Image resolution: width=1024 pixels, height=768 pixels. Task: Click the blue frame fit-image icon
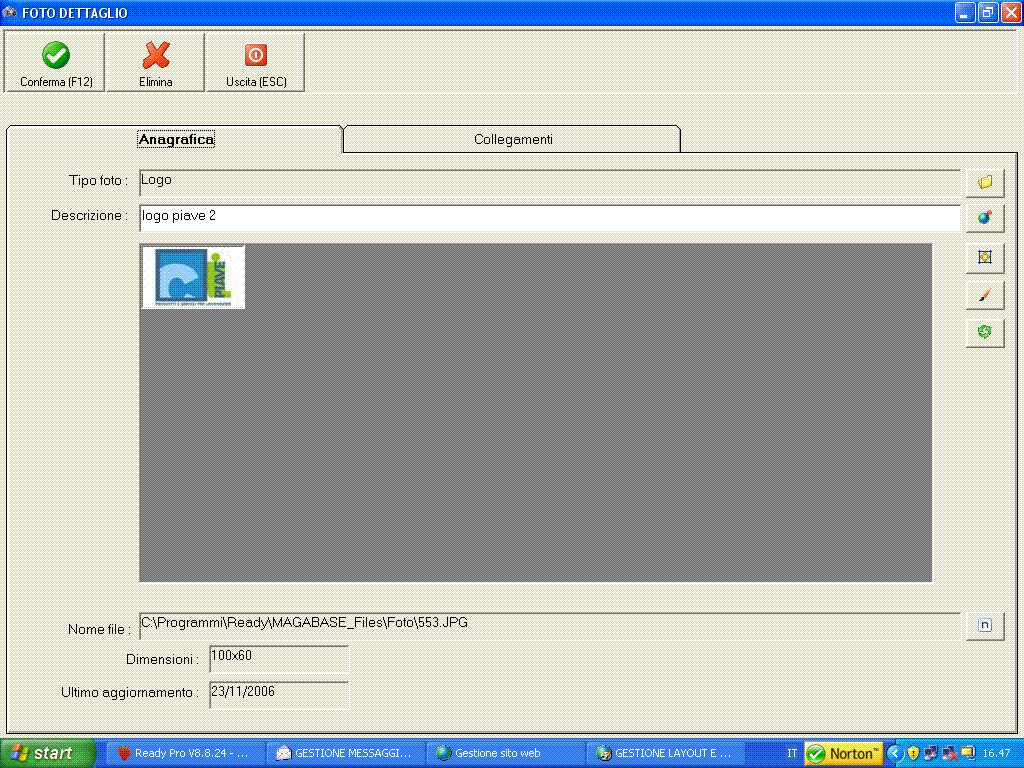point(985,257)
